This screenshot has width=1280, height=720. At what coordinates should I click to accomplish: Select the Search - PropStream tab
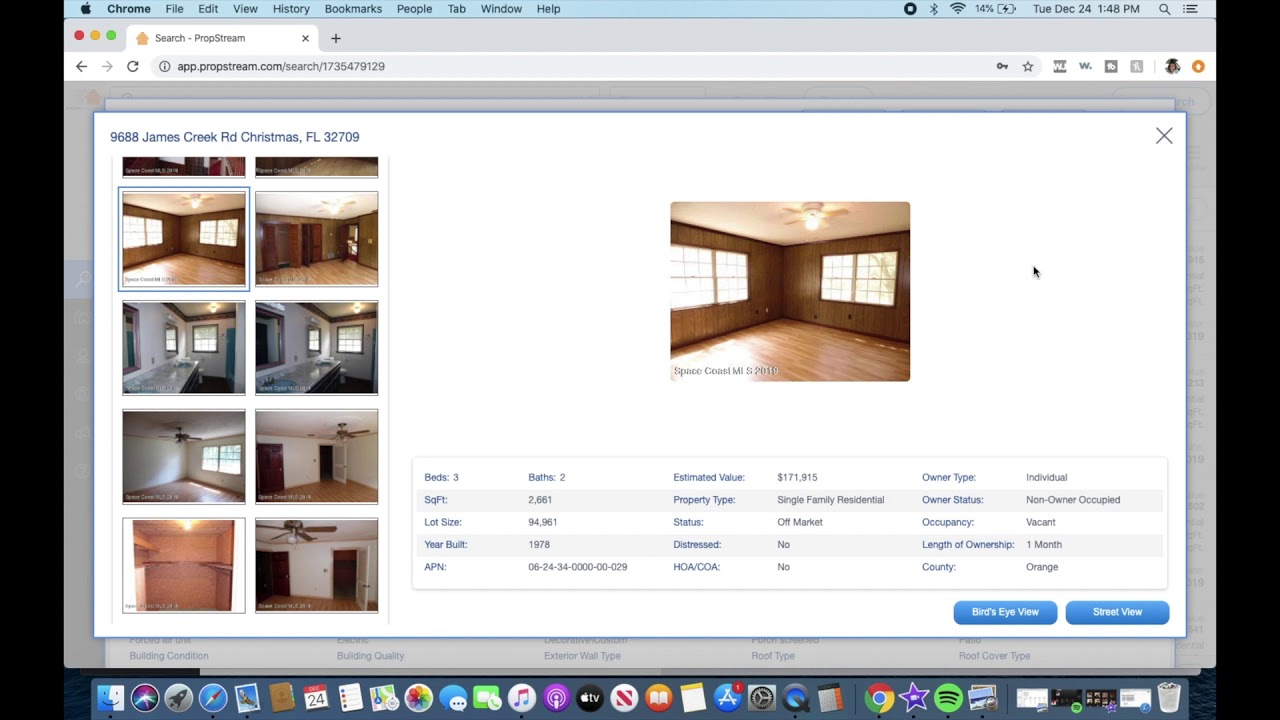[x=224, y=38]
